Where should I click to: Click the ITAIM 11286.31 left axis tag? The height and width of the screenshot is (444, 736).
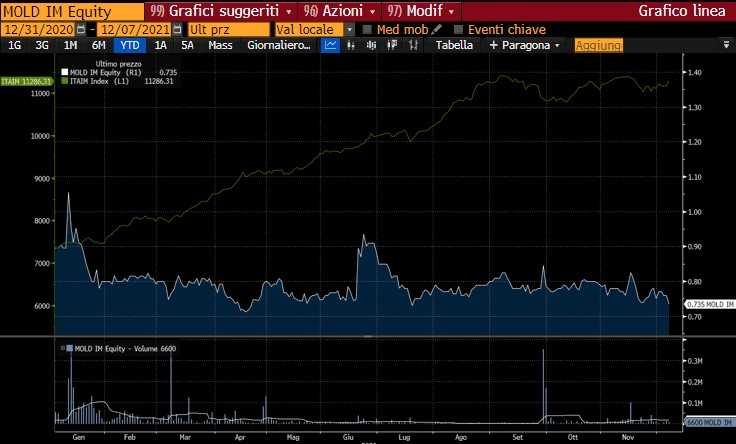pos(26,82)
